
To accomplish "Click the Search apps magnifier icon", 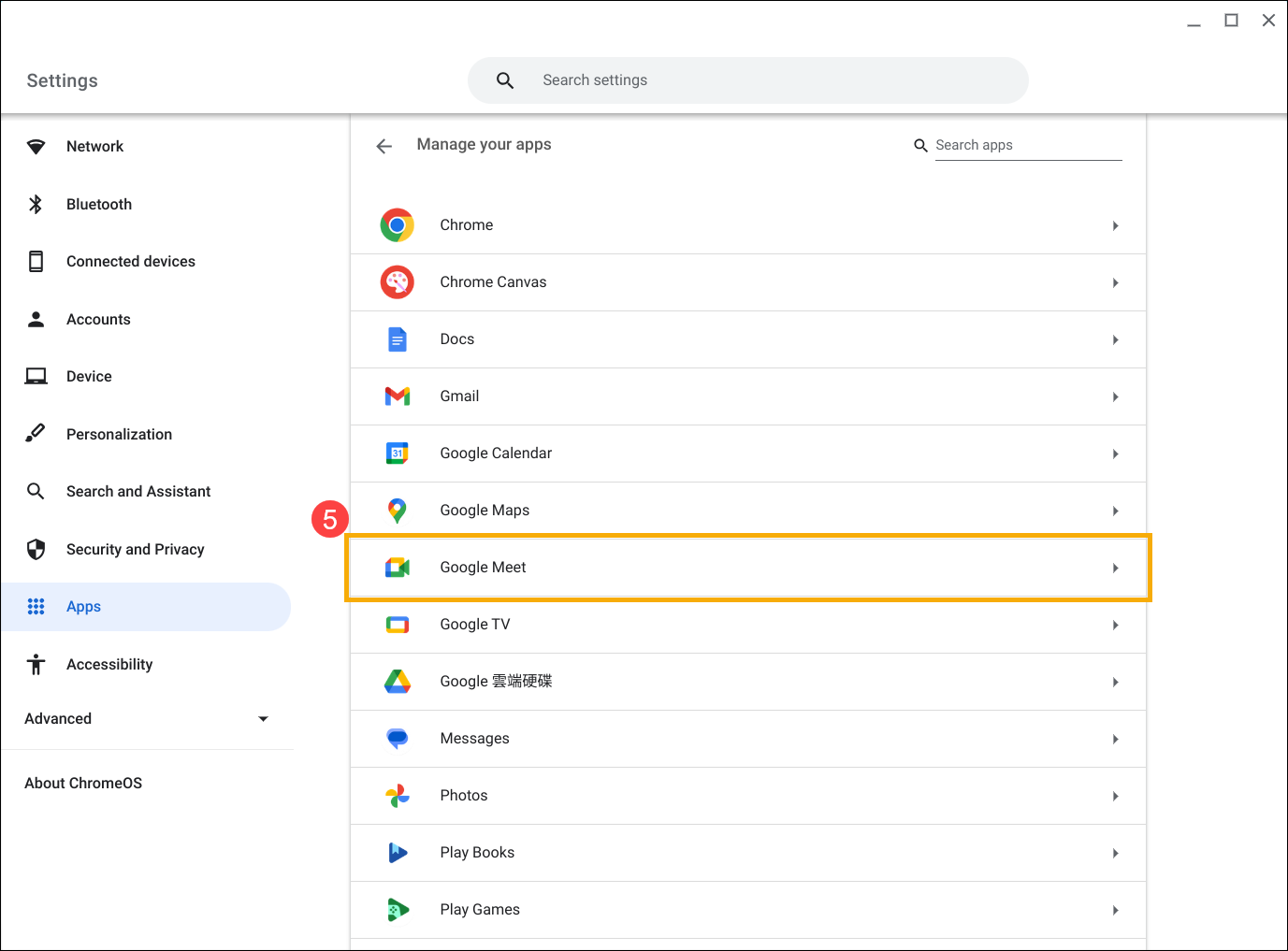I will (x=920, y=146).
